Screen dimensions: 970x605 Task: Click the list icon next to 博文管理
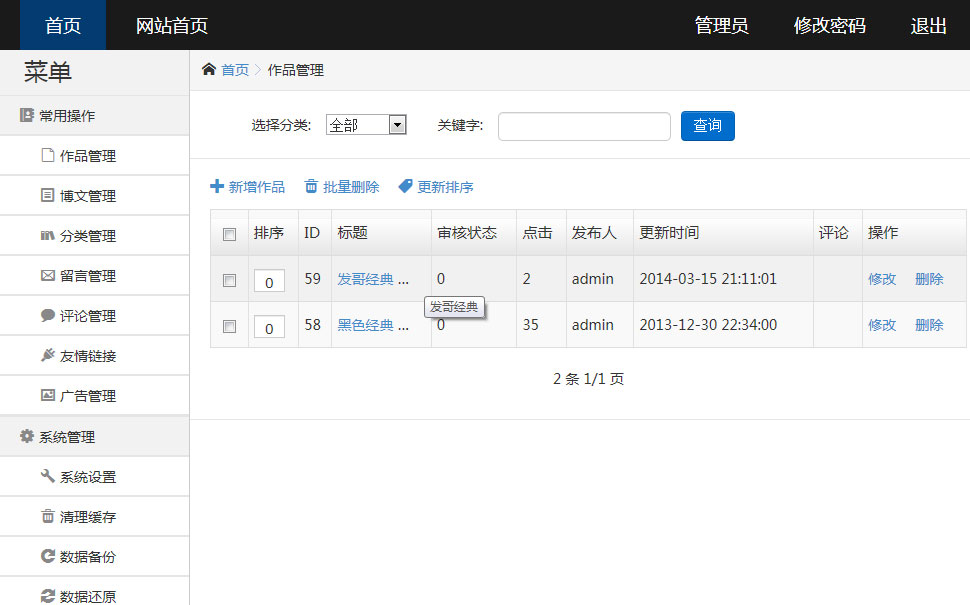[48, 195]
